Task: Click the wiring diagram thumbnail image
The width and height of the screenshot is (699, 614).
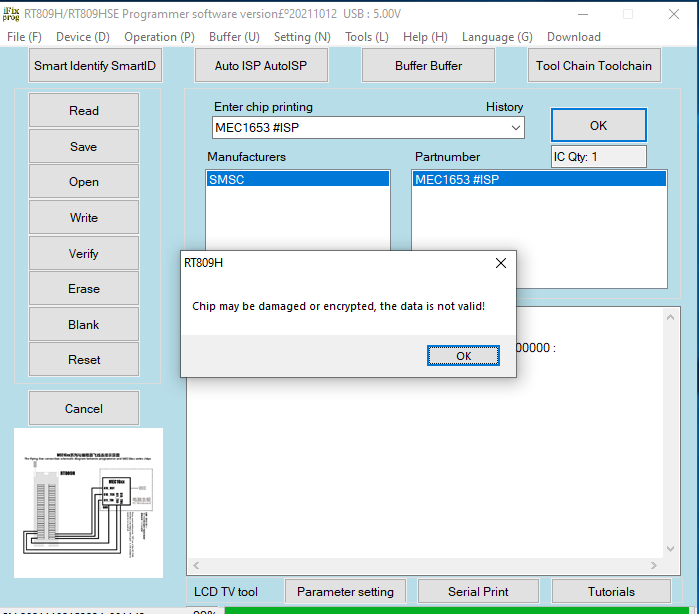Action: 89,503
